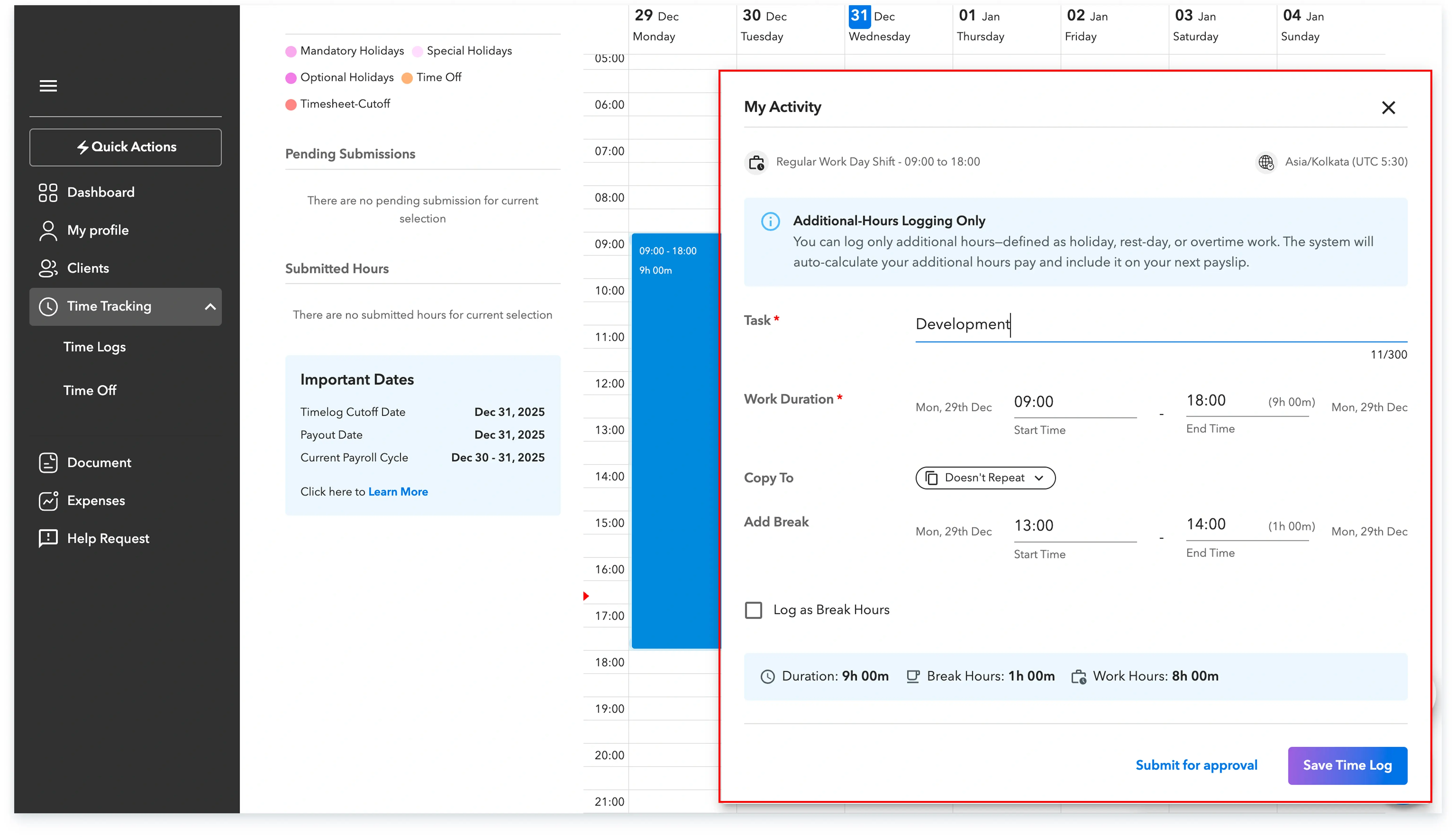Click the timezone globe icon

tap(1266, 162)
